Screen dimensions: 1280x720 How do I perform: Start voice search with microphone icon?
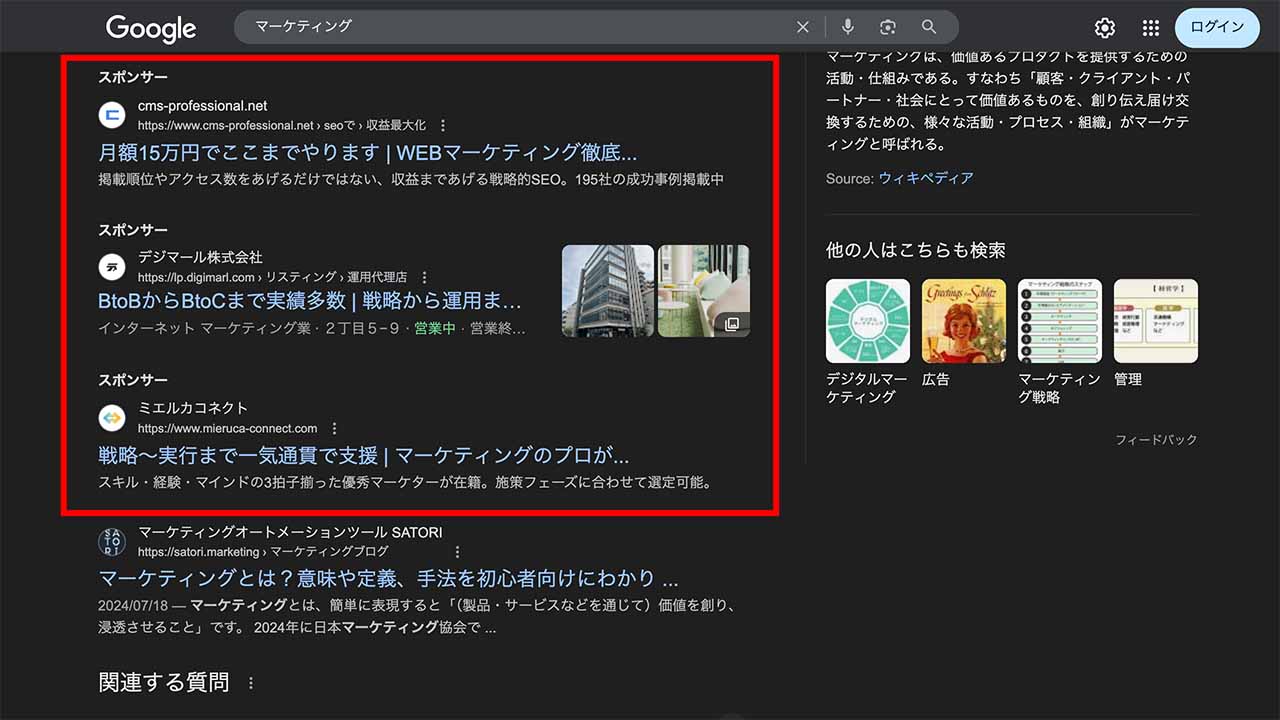coord(848,27)
